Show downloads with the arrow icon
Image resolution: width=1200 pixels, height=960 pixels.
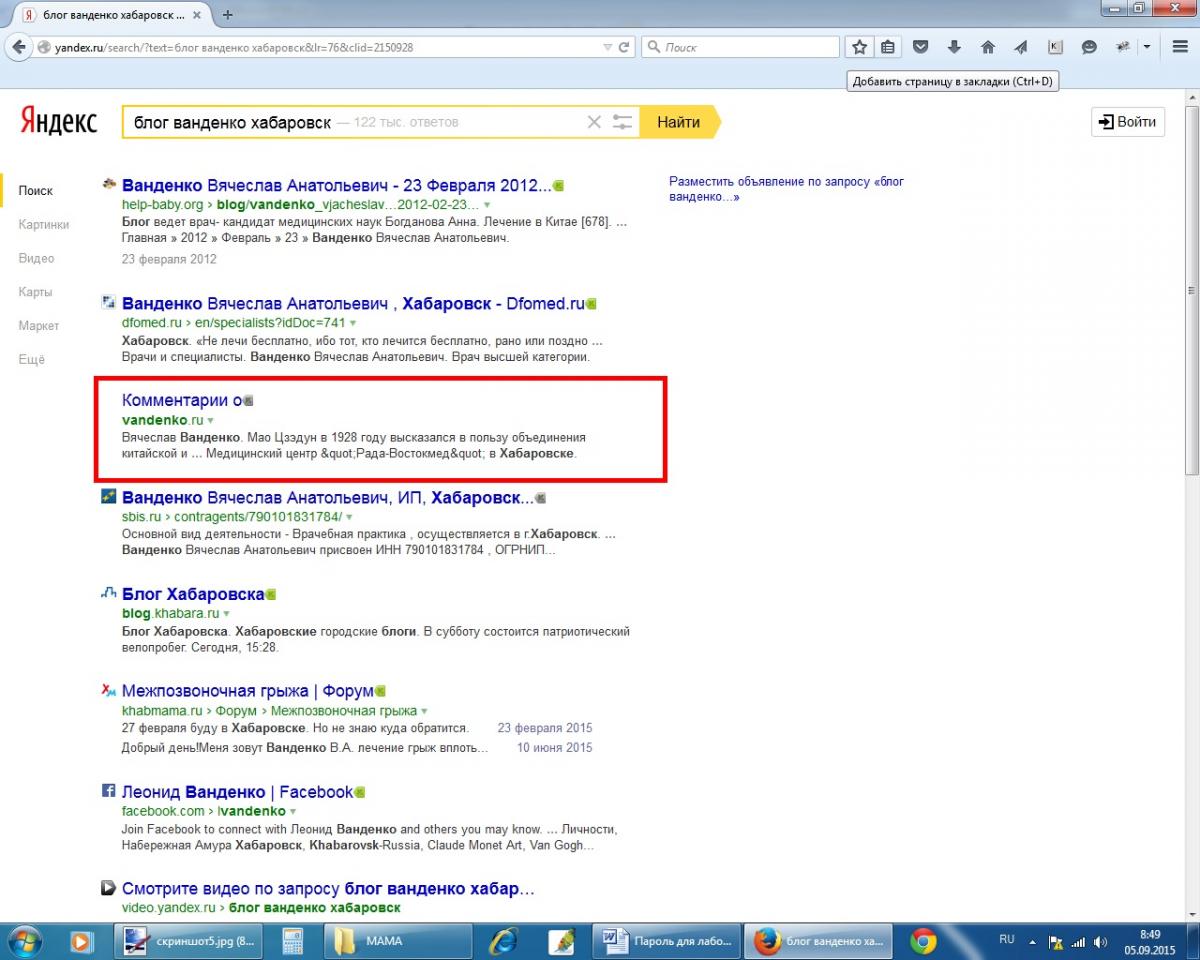(x=954, y=47)
